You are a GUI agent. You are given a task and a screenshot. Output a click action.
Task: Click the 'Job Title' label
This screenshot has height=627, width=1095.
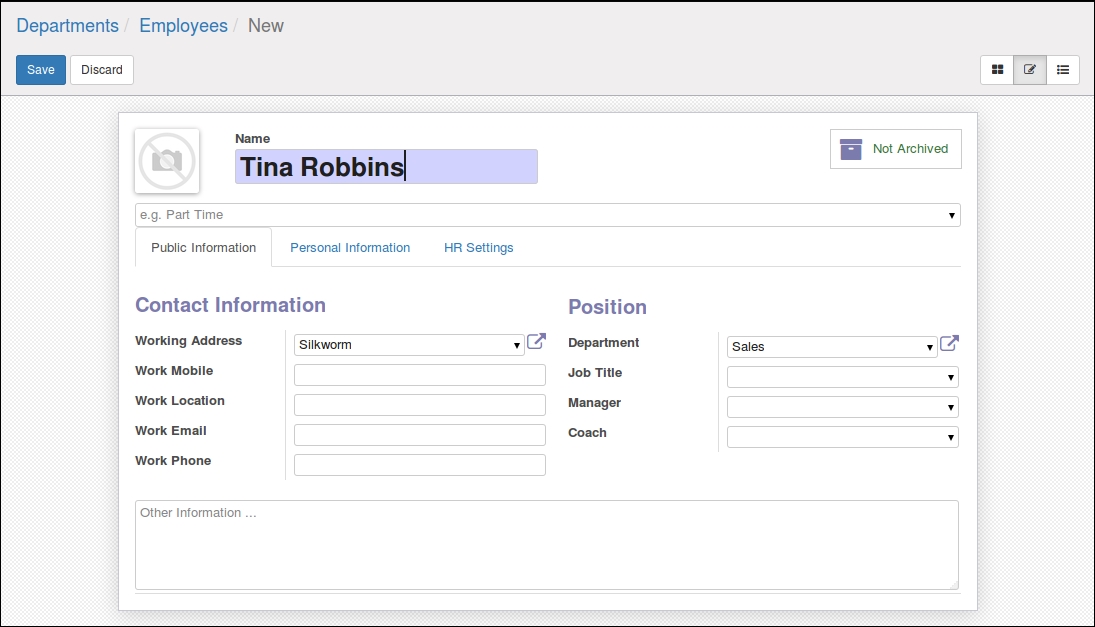[x=595, y=373]
